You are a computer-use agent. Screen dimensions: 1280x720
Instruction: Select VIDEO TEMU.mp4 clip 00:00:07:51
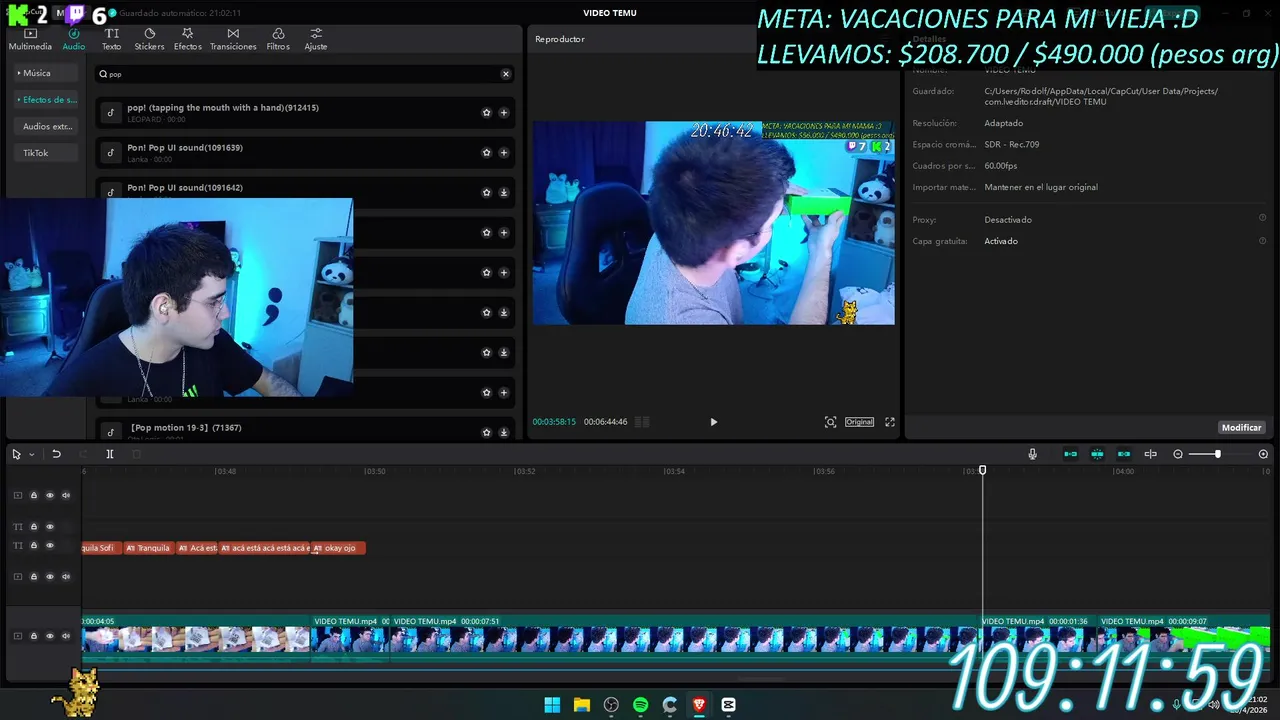(685, 636)
